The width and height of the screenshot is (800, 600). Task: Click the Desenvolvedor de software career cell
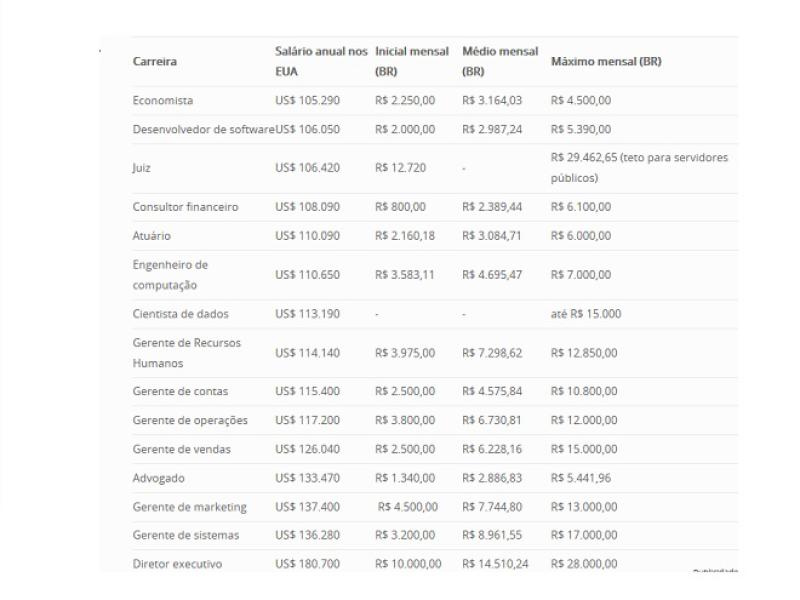(204, 130)
